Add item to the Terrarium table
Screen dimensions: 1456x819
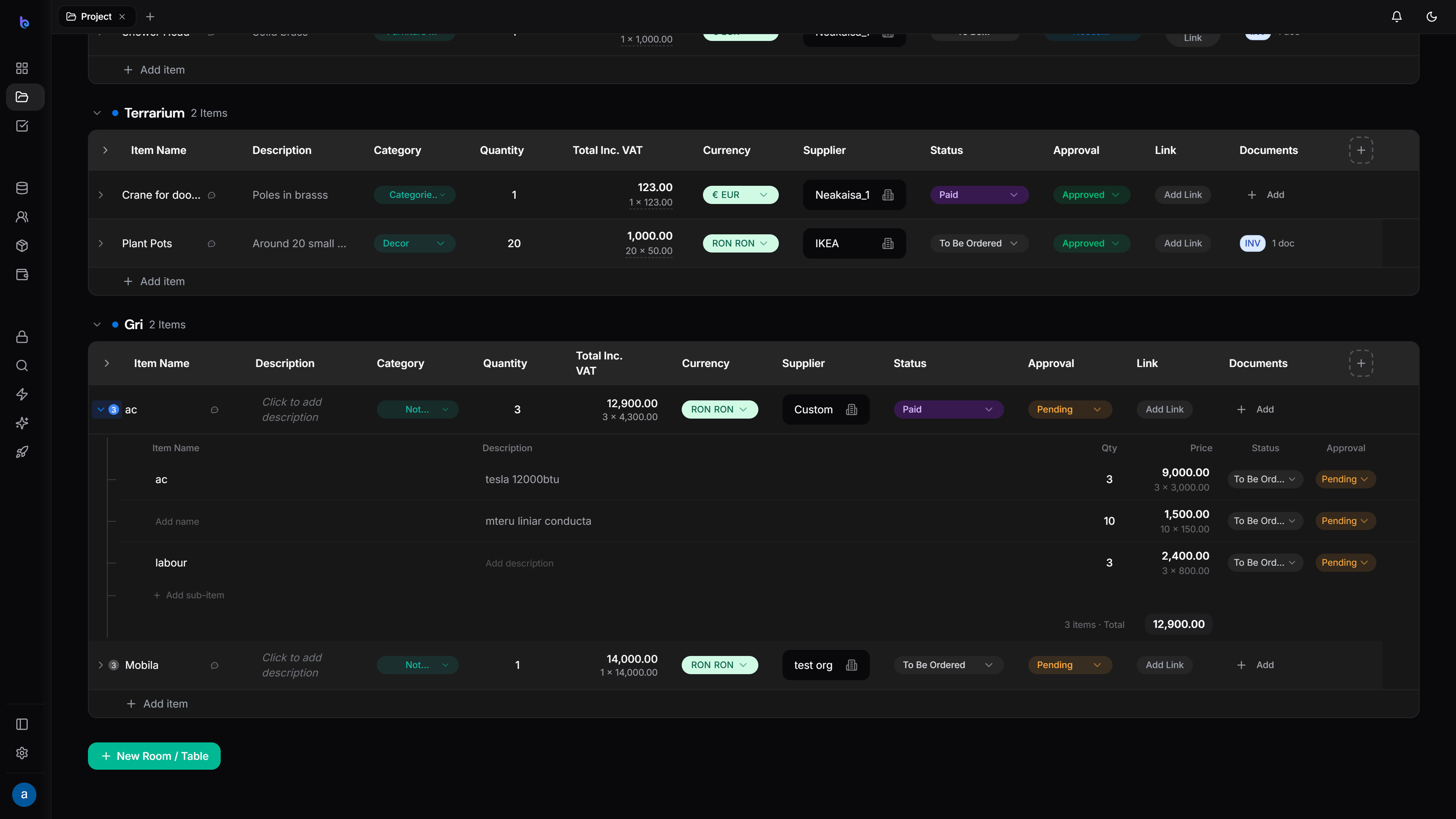[x=154, y=281]
